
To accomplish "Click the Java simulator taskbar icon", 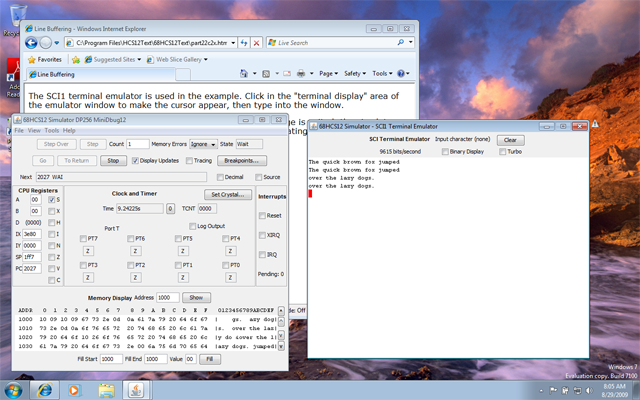I will (136, 390).
